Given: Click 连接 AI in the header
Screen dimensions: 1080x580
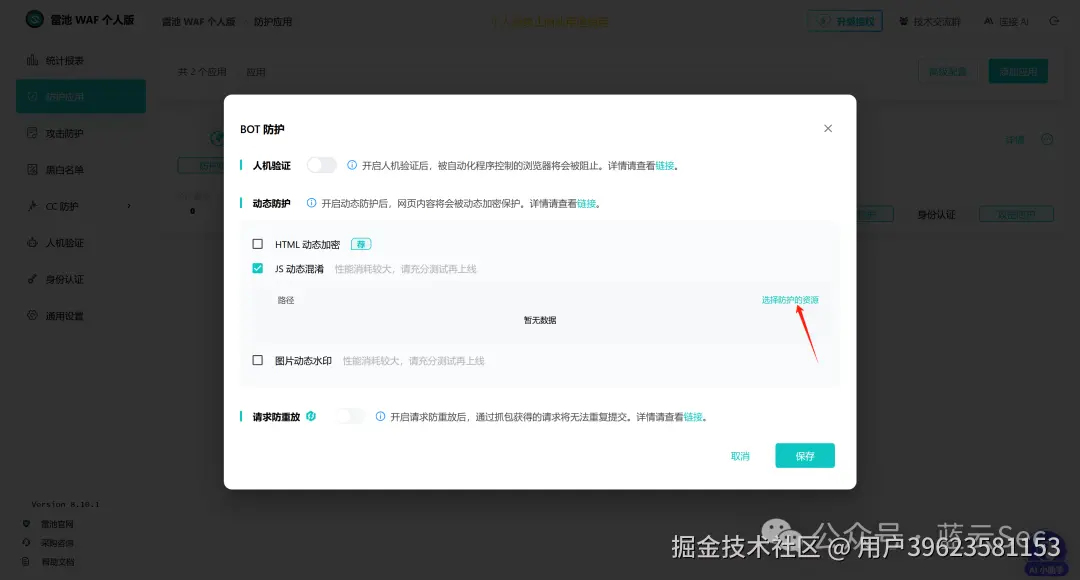Looking at the screenshot, I should (1006, 21).
